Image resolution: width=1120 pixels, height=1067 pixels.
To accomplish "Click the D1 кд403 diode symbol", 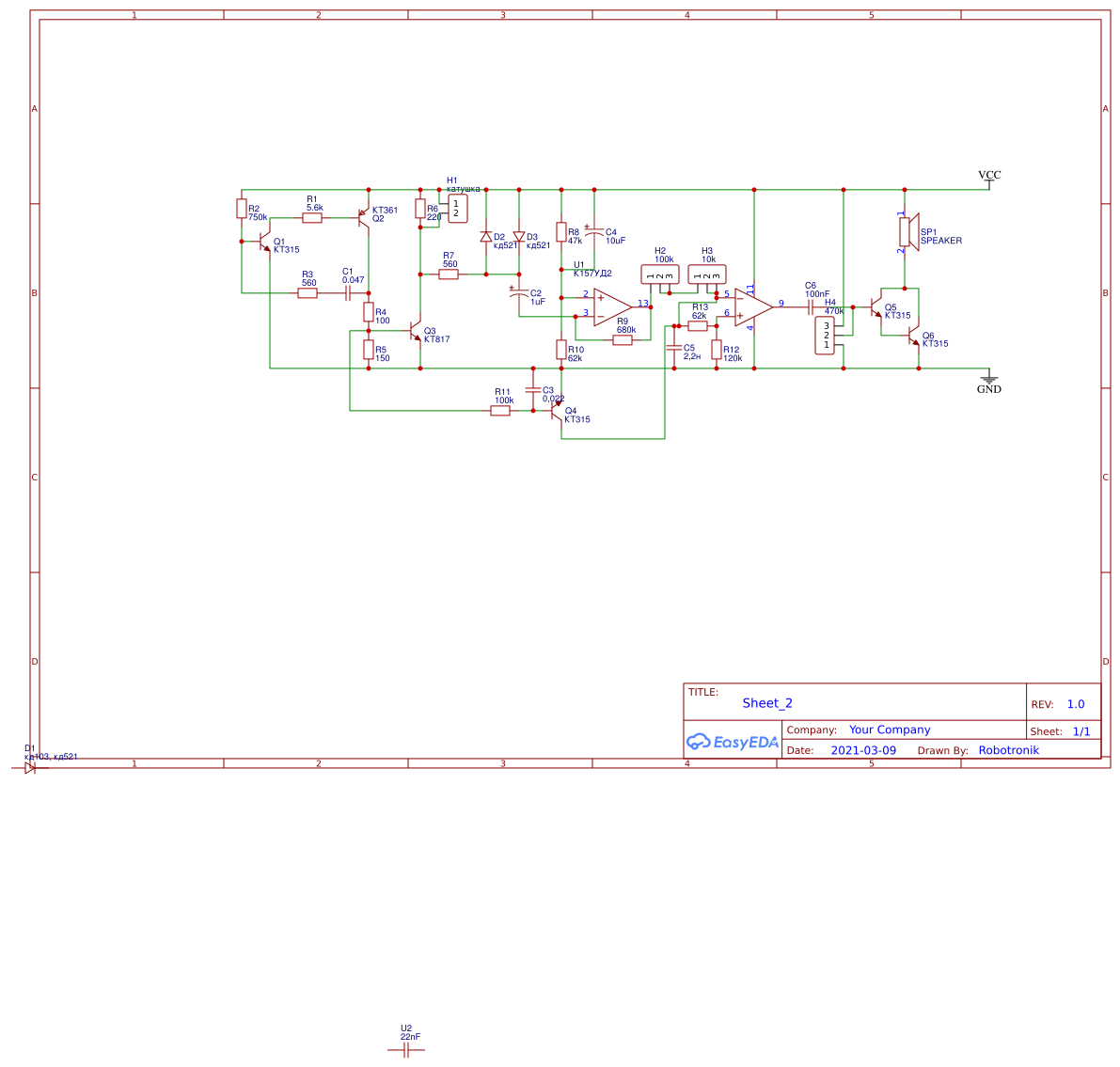I will (31, 766).
